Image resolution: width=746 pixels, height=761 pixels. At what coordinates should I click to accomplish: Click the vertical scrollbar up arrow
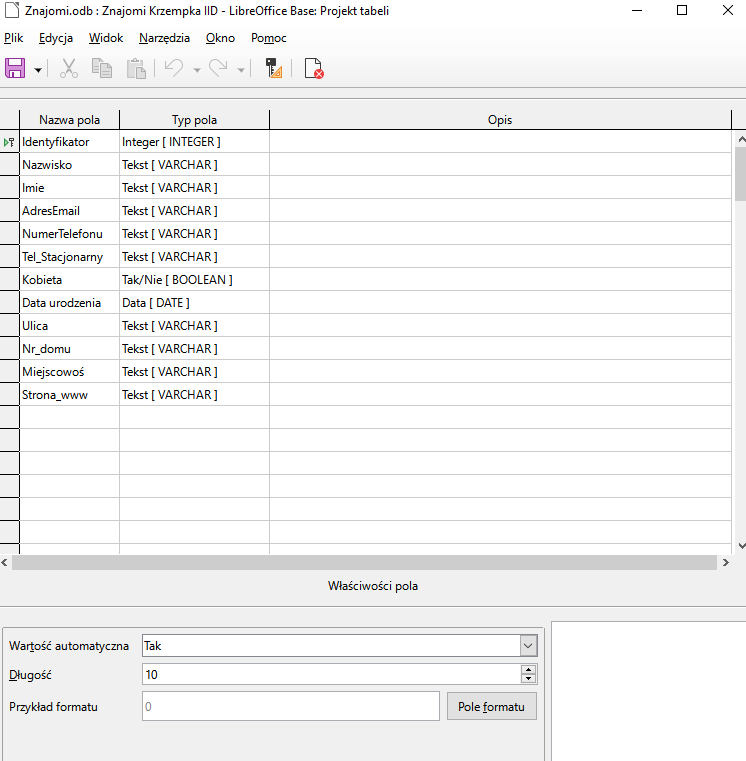click(x=741, y=139)
